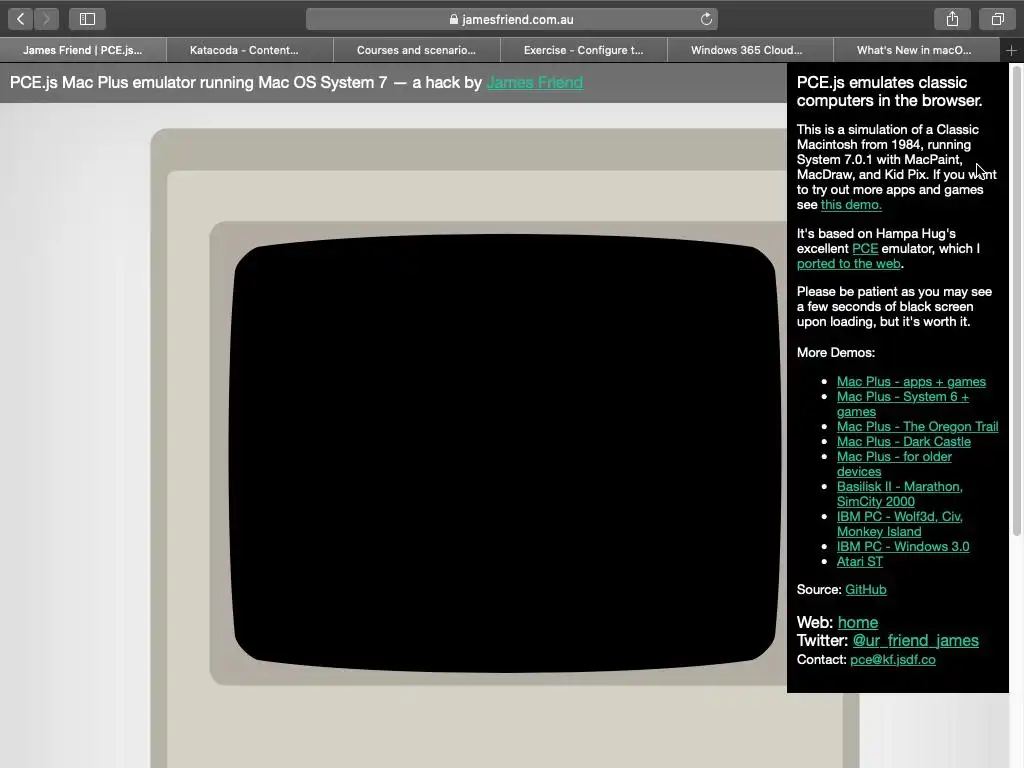Select the Exercise - Configure tab
Screen dimensions: 1024x768
pyautogui.click(x=584, y=50)
